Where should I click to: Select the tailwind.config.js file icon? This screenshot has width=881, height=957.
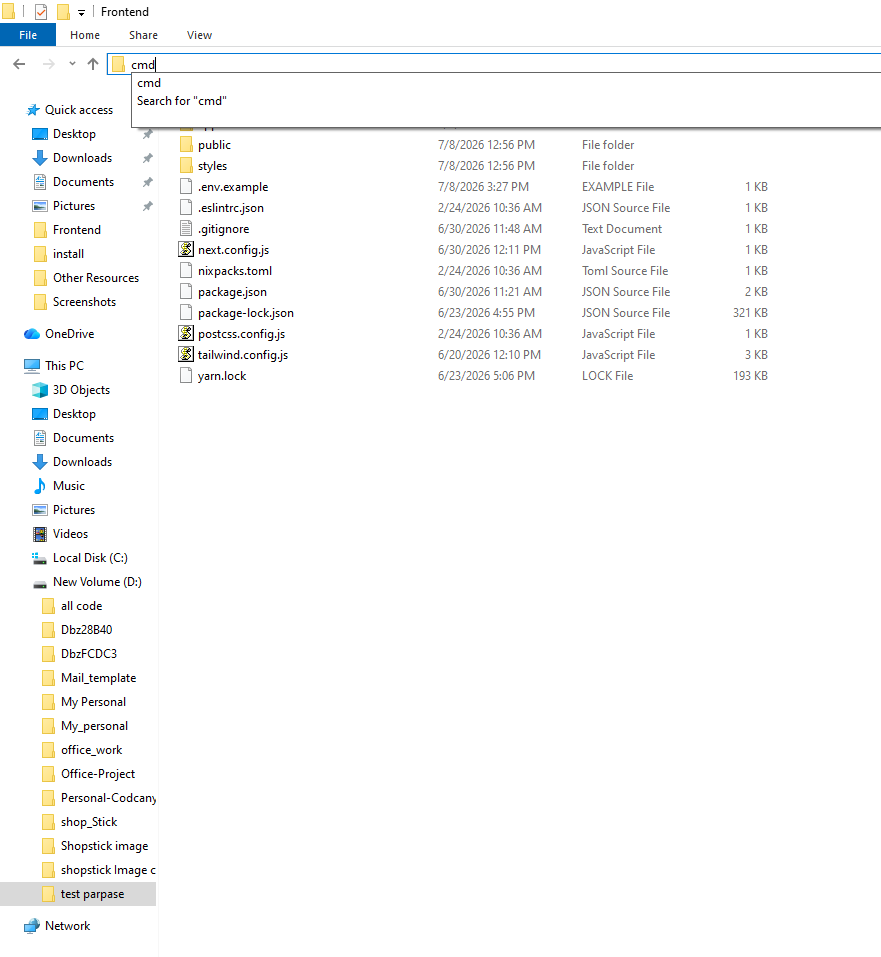click(186, 355)
